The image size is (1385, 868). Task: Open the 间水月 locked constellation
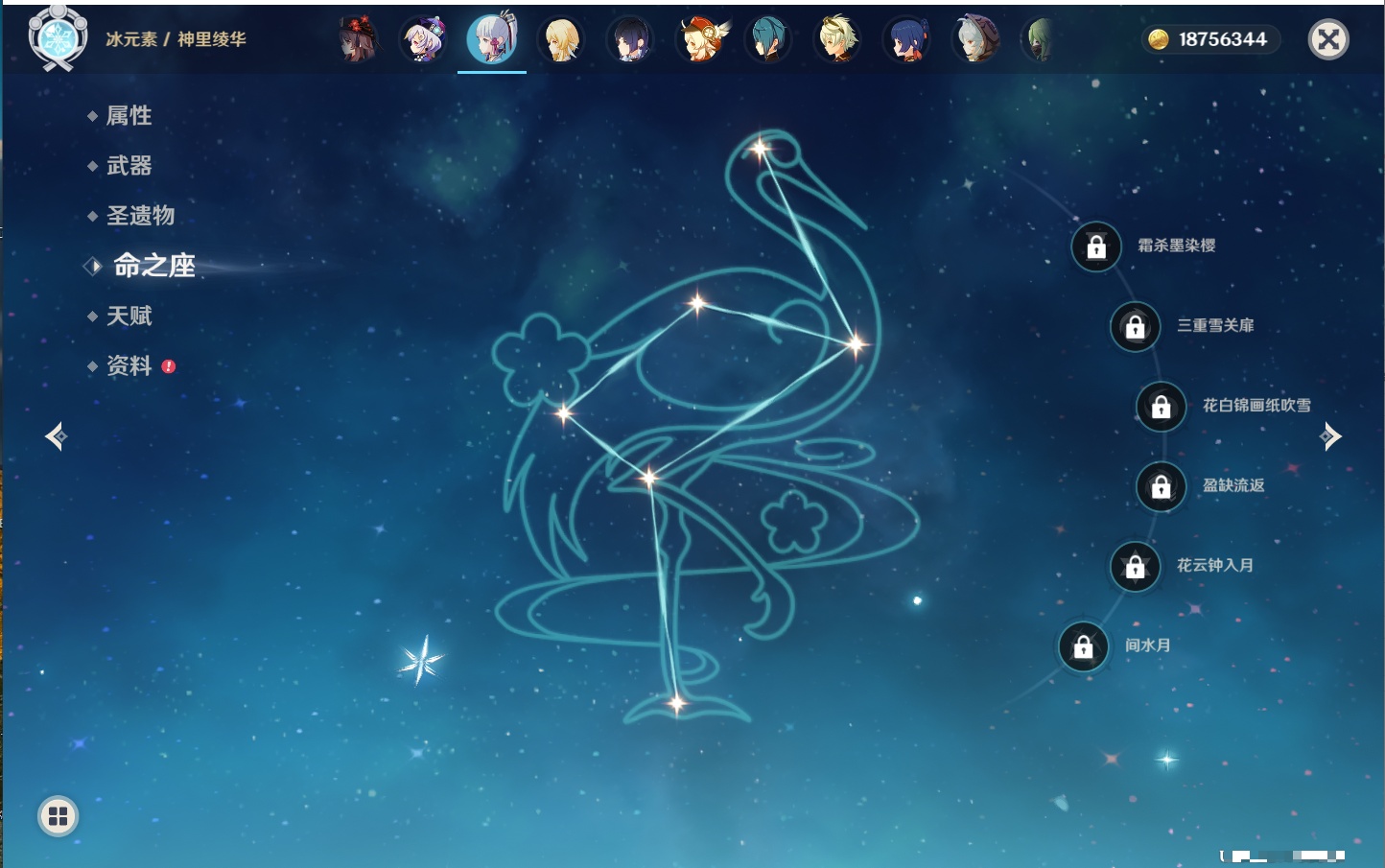1083,646
